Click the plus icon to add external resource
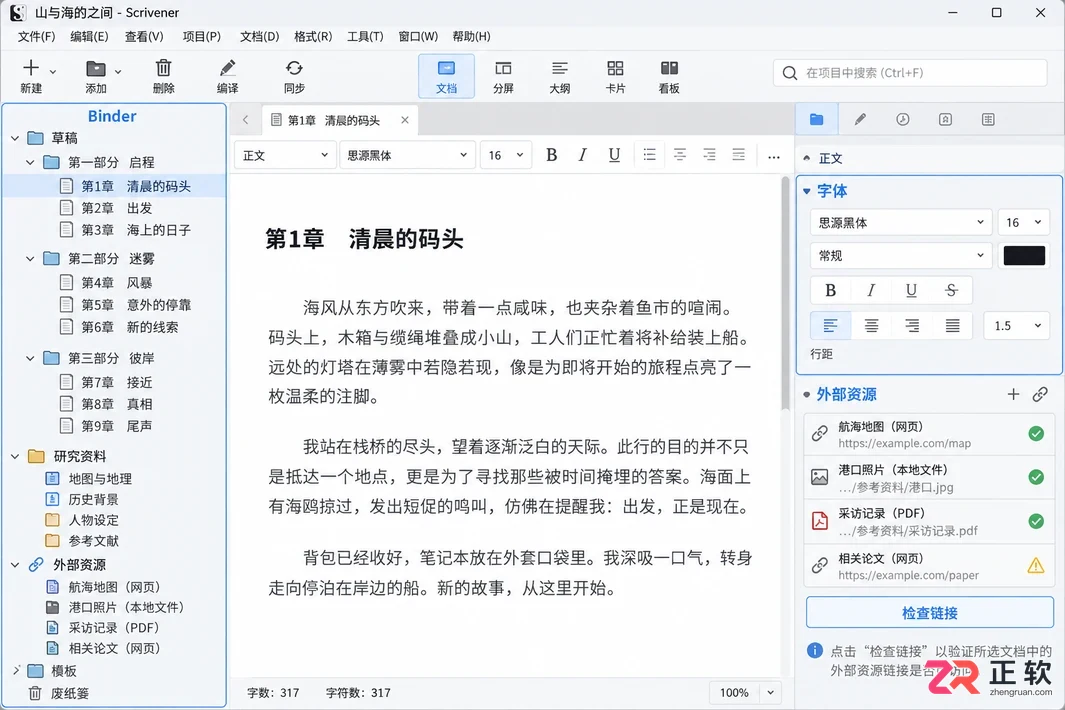The image size is (1065, 710). [1013, 394]
